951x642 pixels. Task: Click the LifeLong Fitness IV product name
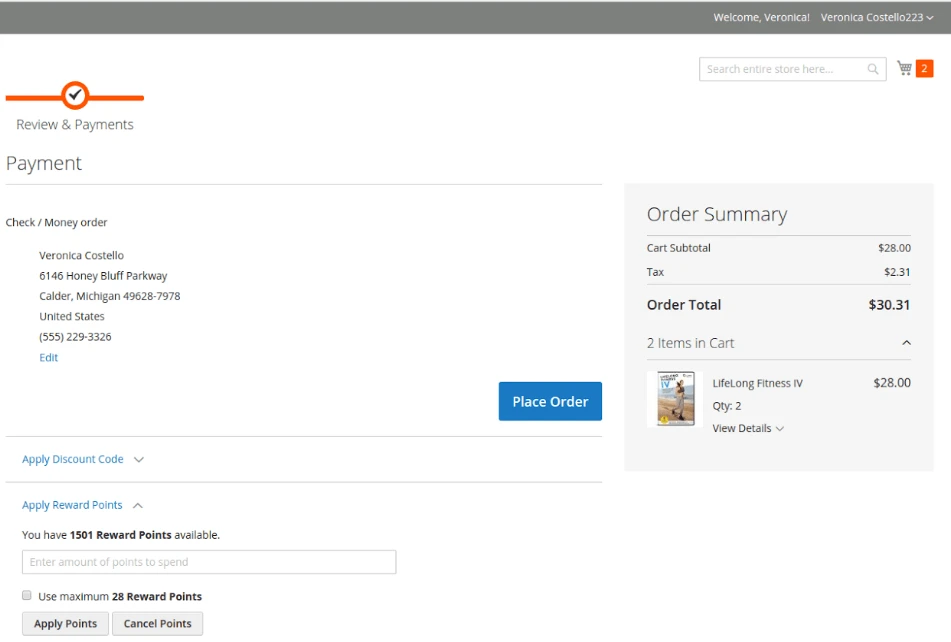pyautogui.click(x=757, y=383)
